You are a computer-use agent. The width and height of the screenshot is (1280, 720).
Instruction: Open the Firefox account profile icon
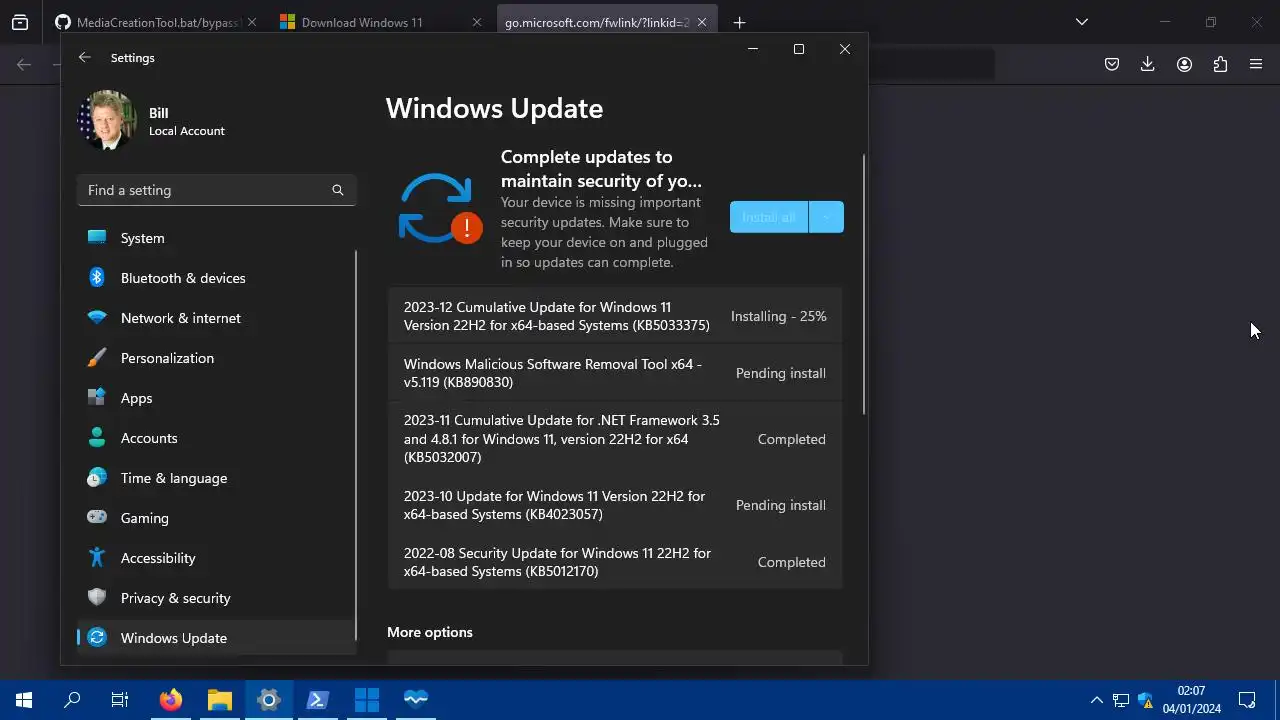1184,64
